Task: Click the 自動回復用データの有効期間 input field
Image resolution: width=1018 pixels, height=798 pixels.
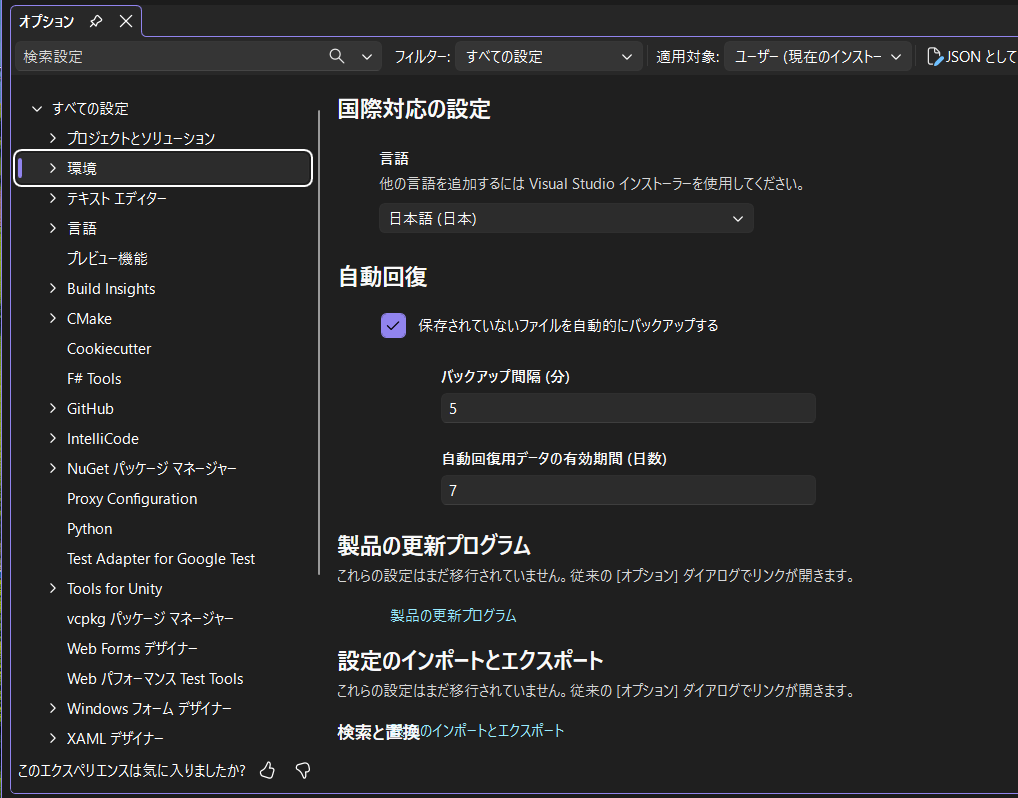Action: click(628, 490)
